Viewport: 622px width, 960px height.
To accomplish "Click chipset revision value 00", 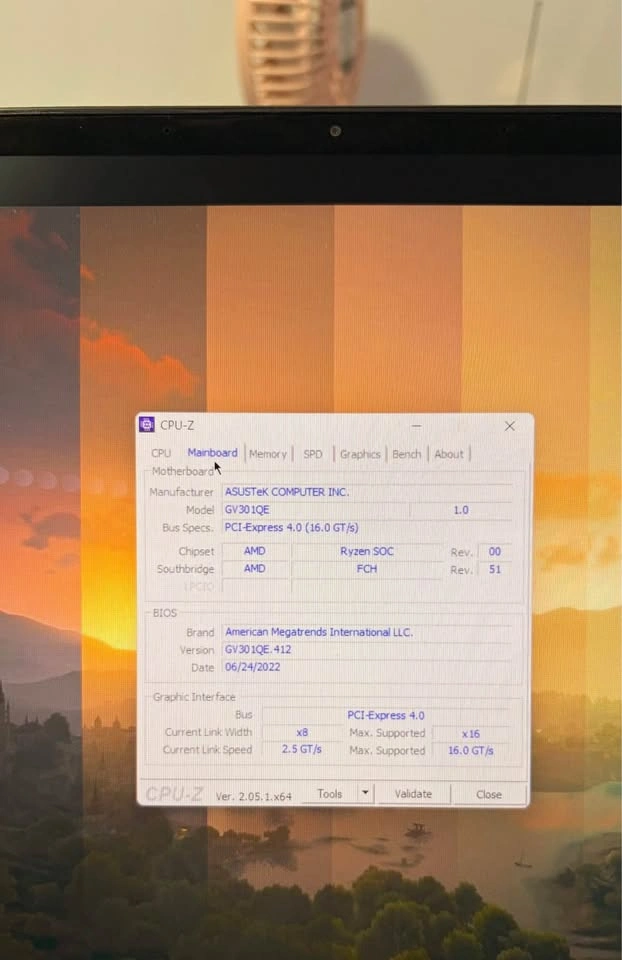I will click(x=495, y=552).
